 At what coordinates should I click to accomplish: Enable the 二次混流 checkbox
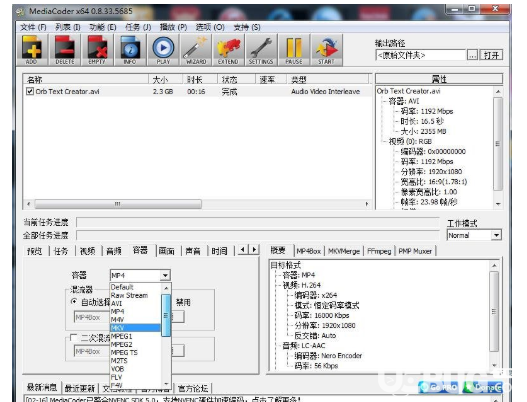point(74,337)
